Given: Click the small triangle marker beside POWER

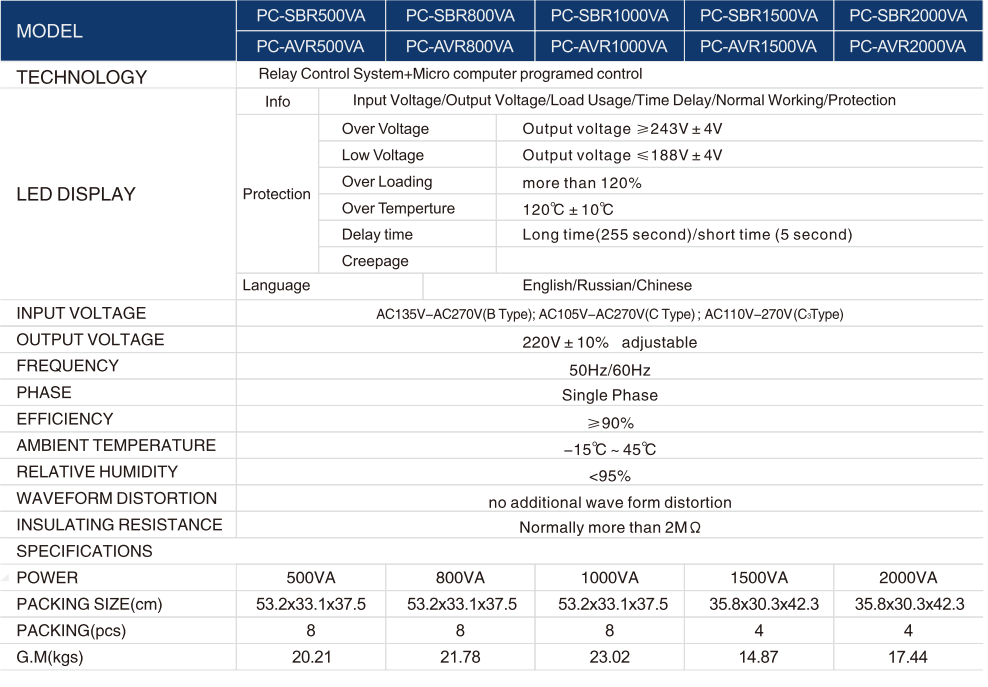Looking at the screenshot, I should tap(6, 578).
